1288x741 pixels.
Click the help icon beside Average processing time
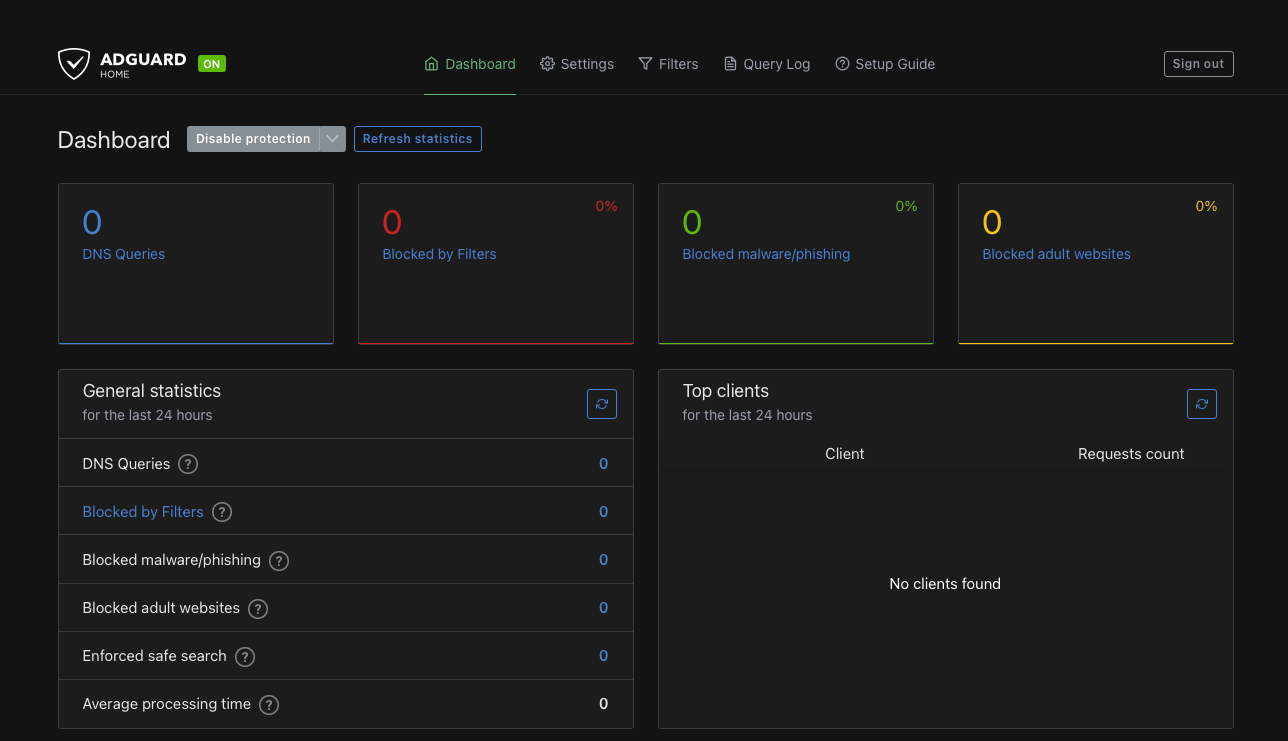268,704
